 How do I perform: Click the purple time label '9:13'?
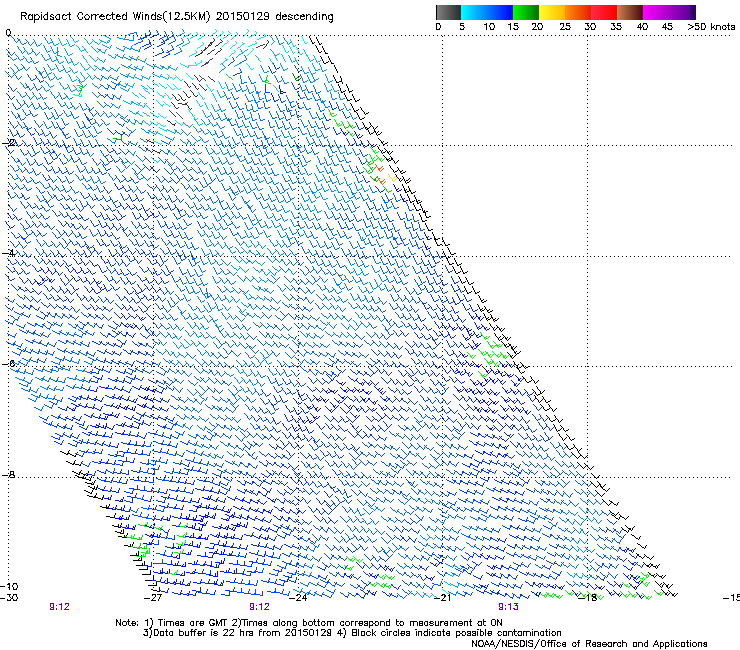[x=508, y=607]
